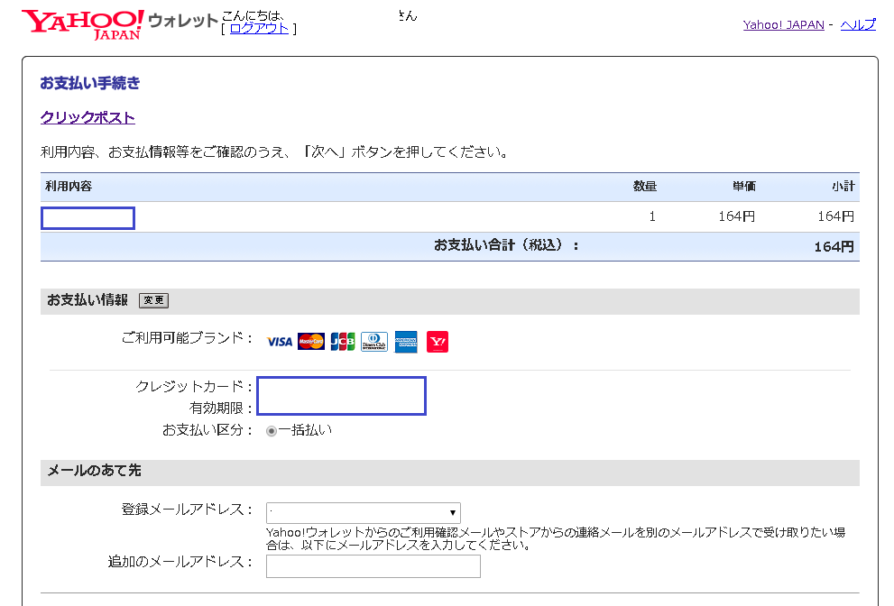Click the 利用内容 column header

point(69,187)
